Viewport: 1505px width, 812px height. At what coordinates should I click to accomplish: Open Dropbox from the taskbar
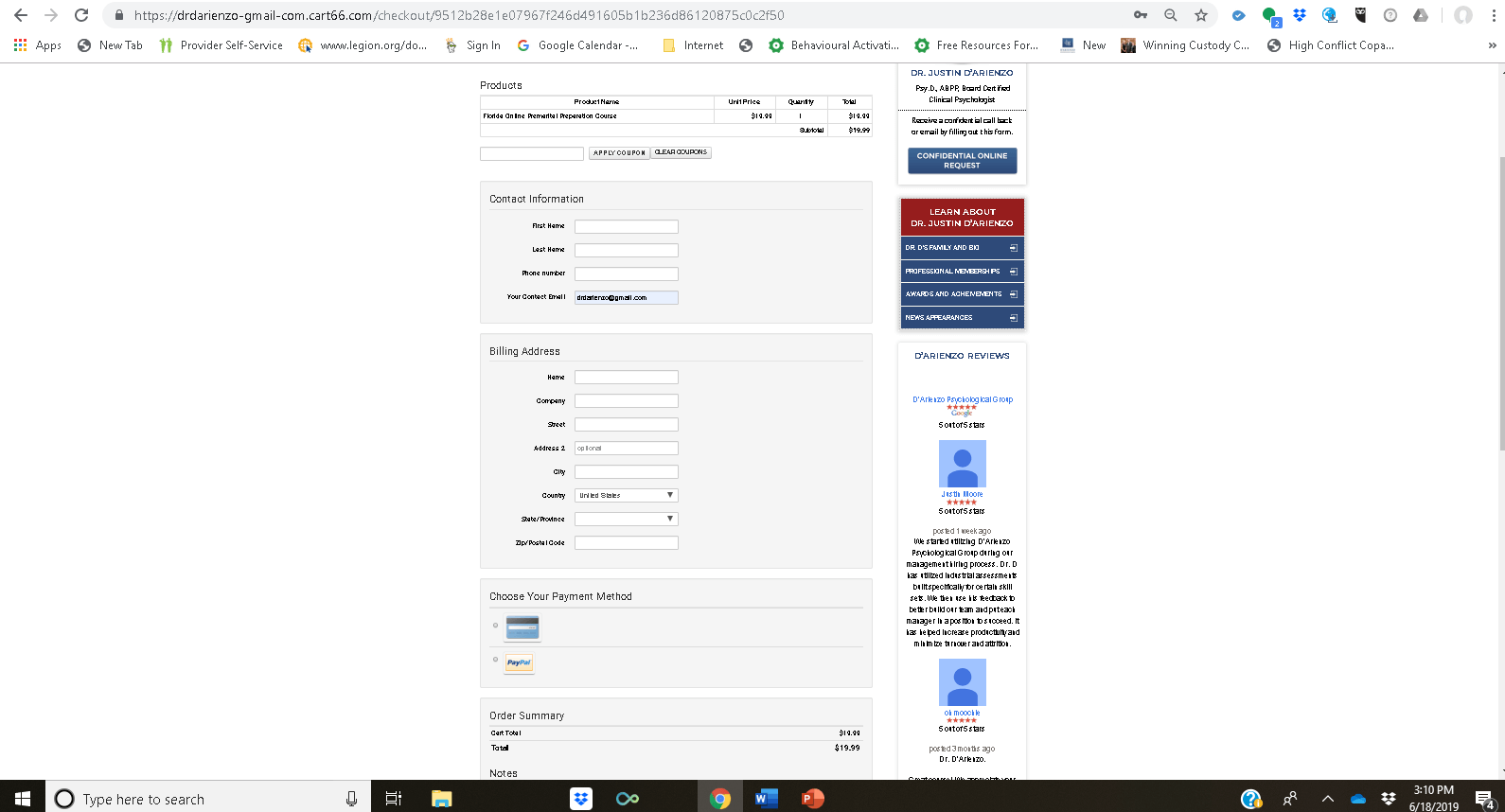580,799
